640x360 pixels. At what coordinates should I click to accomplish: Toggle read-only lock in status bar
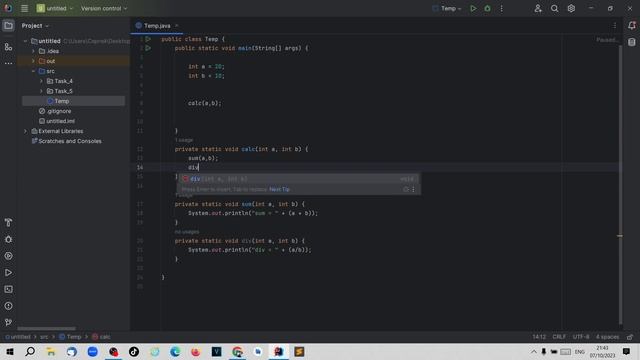630,337
